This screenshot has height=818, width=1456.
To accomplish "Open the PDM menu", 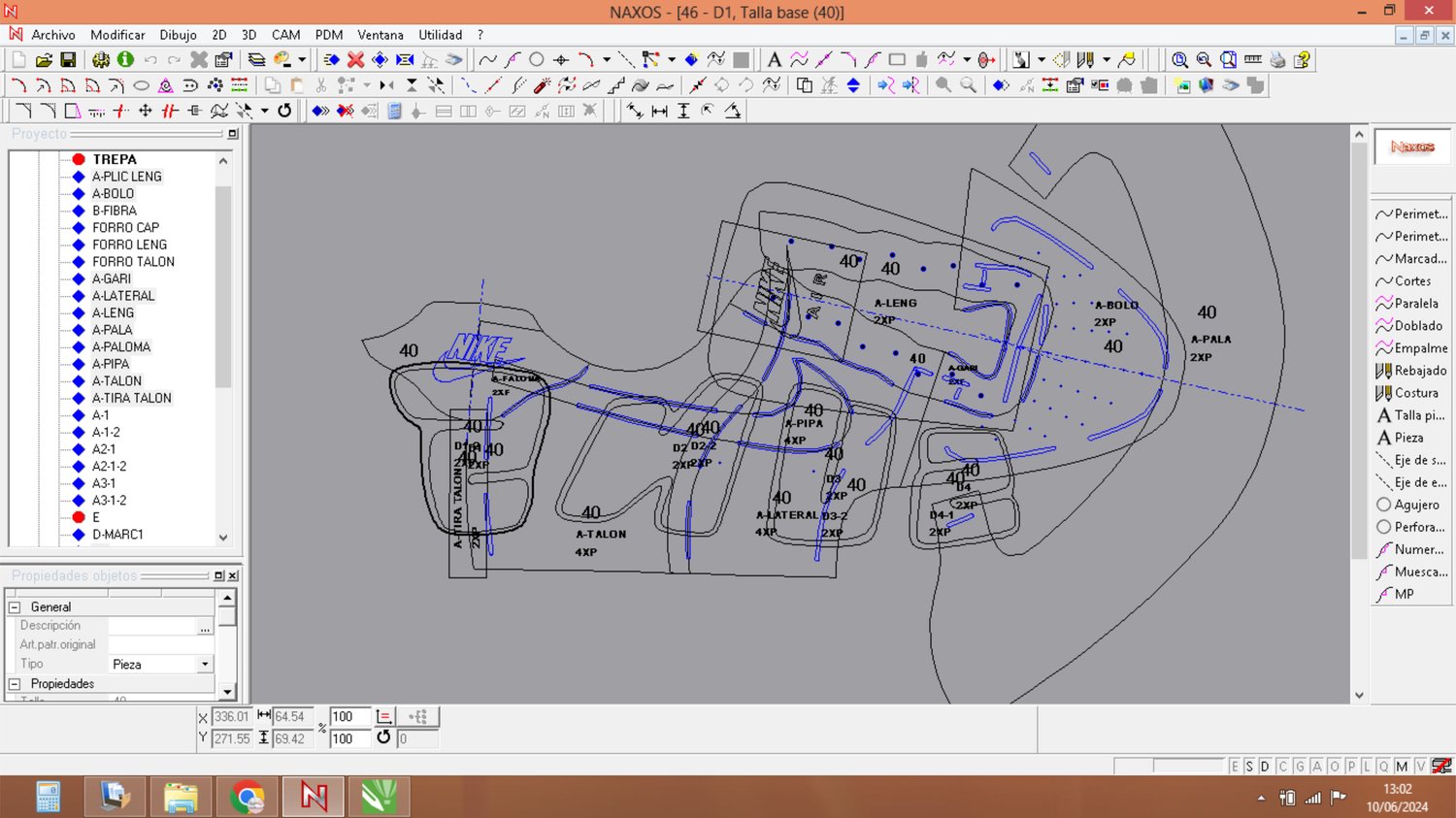I will 329,35.
